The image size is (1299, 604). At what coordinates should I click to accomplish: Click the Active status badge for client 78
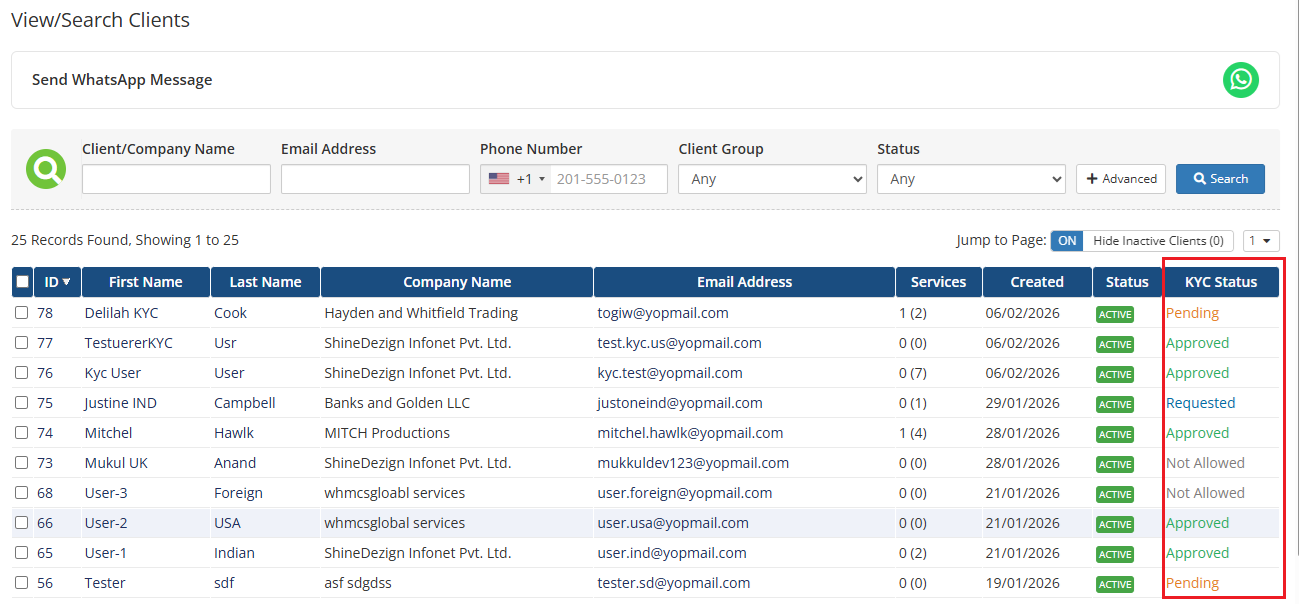pyautogui.click(x=1114, y=314)
